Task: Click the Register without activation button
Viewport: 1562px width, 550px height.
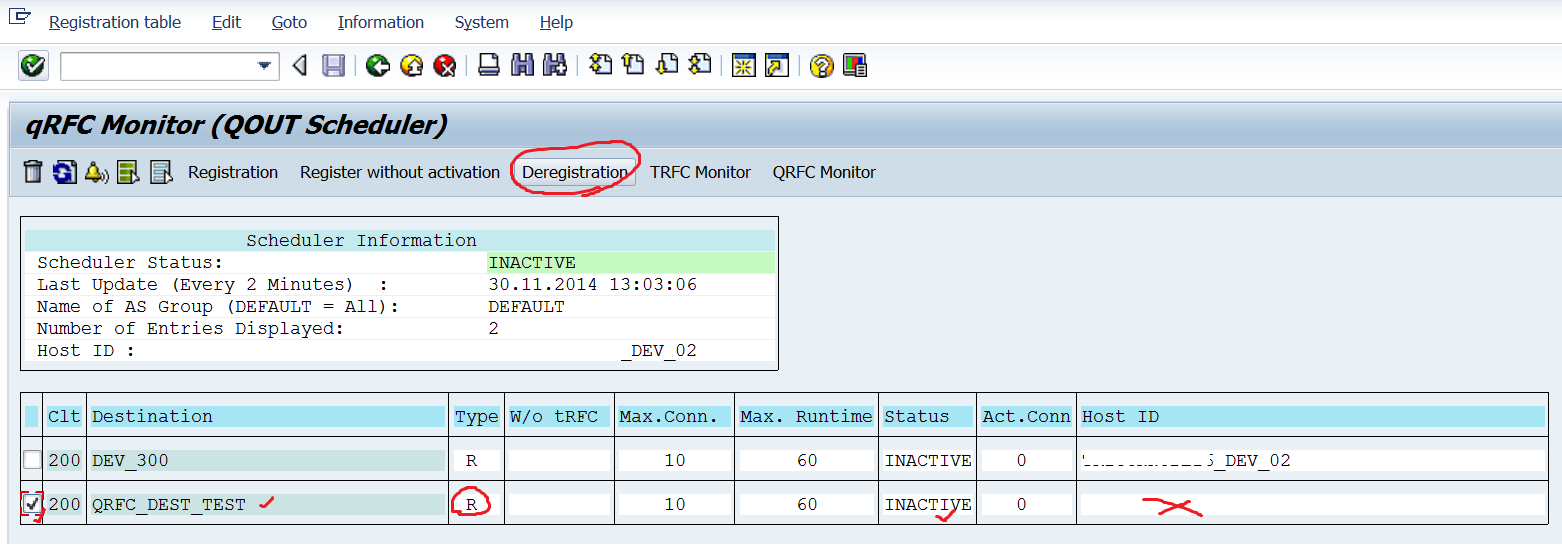Action: point(399,172)
